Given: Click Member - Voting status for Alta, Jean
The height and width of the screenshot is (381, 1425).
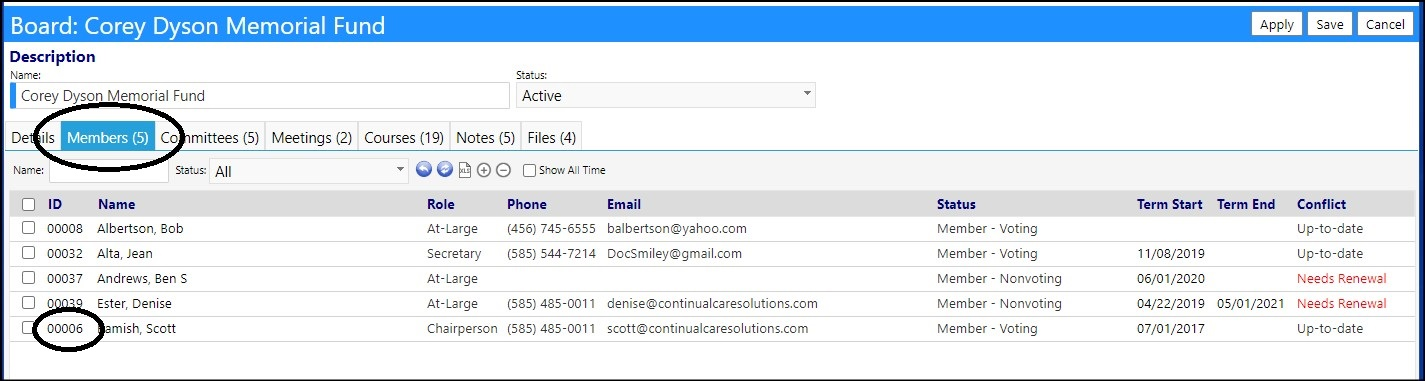Looking at the screenshot, I should tap(987, 253).
